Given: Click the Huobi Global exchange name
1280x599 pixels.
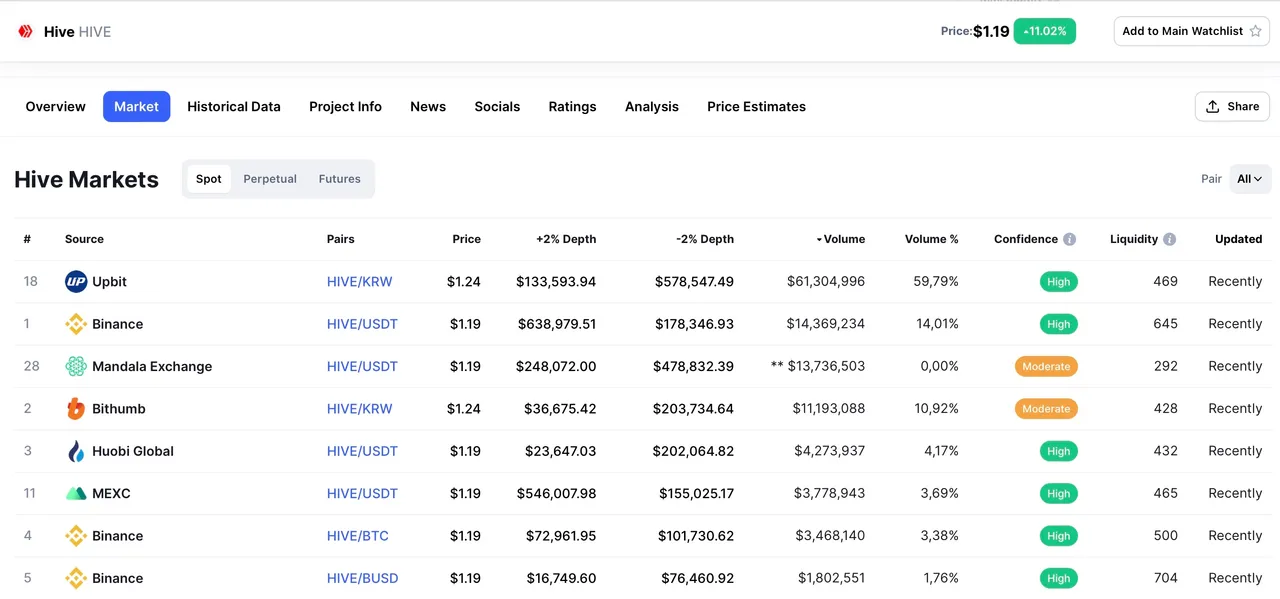Looking at the screenshot, I should pos(133,451).
